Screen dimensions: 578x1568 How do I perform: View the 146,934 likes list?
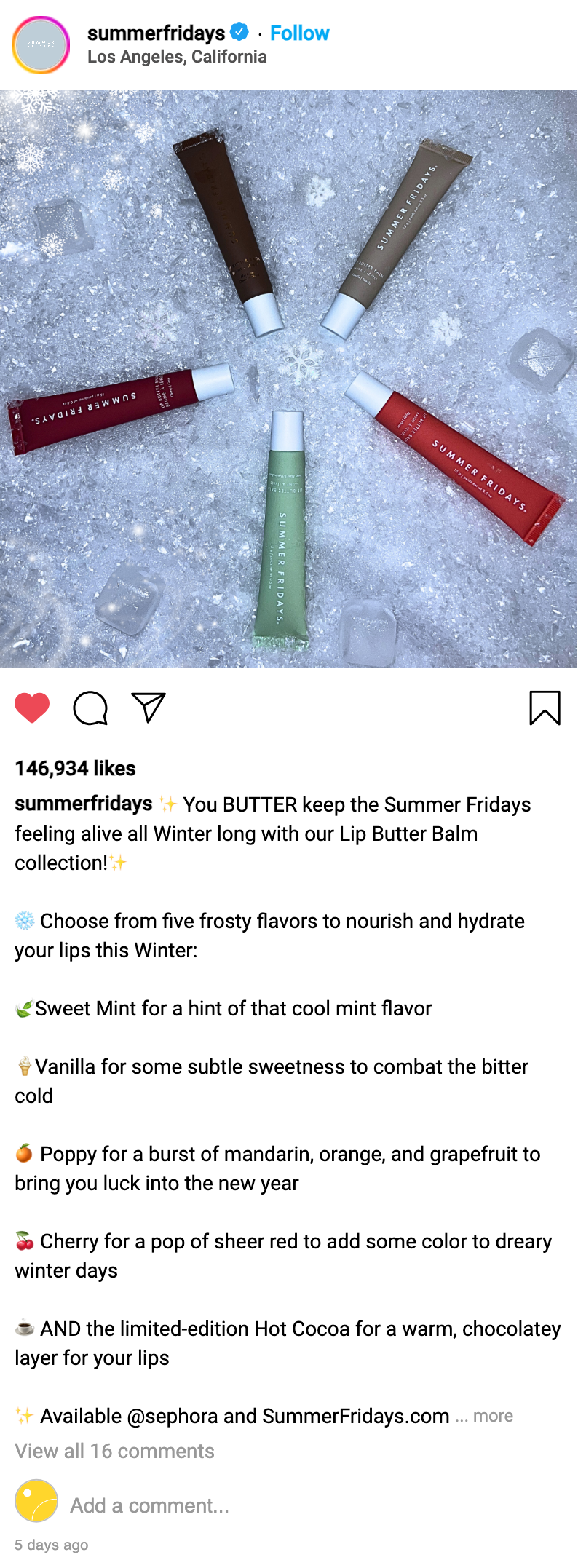[75, 768]
